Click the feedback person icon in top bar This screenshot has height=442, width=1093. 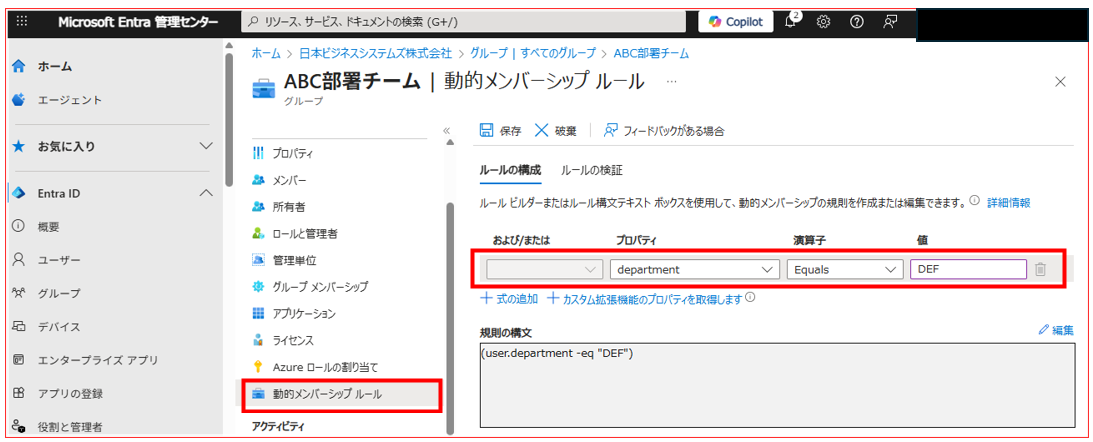(x=889, y=22)
